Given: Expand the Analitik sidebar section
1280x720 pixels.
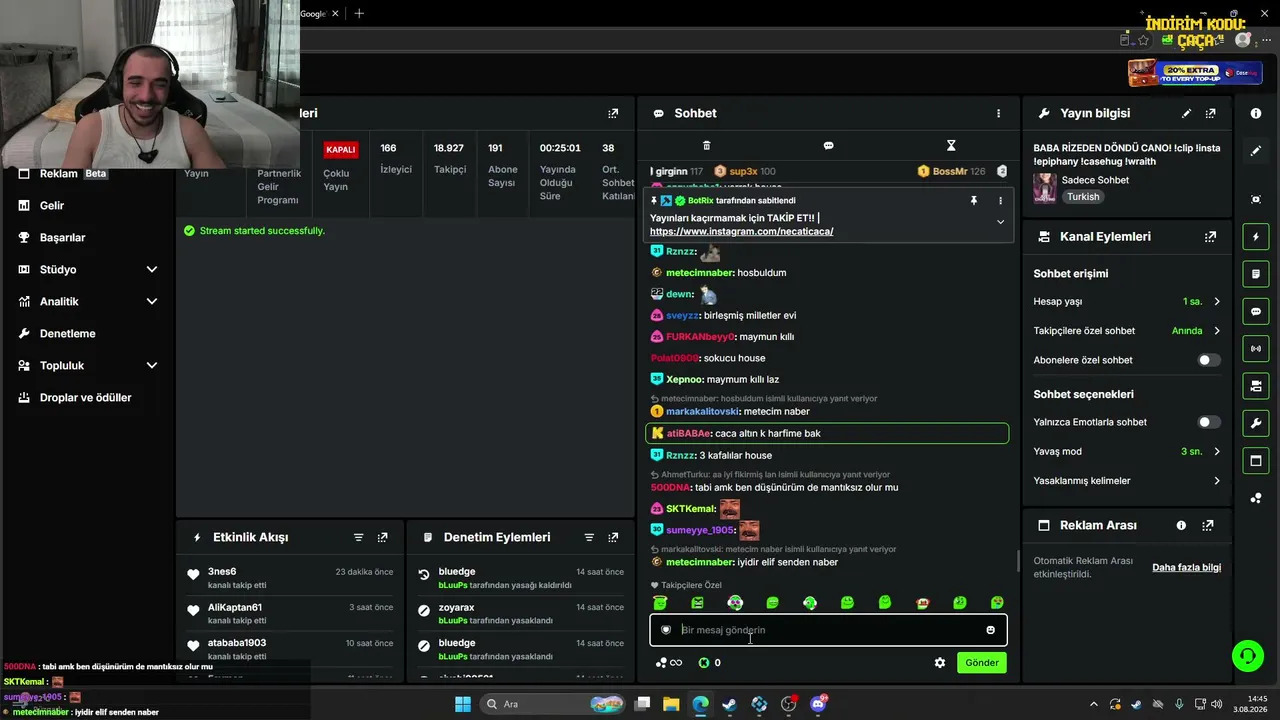Looking at the screenshot, I should 88,301.
